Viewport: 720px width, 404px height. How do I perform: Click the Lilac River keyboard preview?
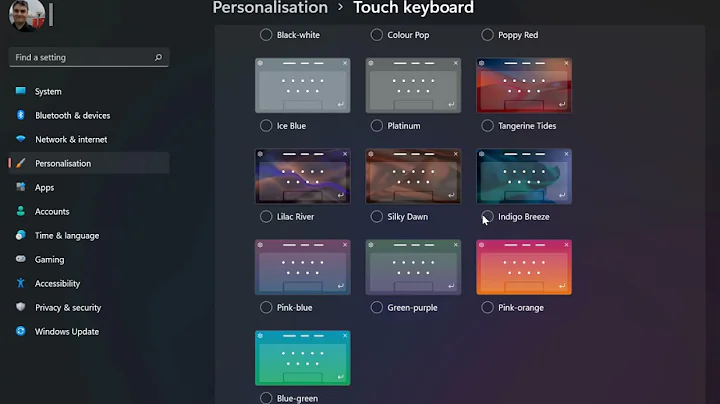[303, 176]
